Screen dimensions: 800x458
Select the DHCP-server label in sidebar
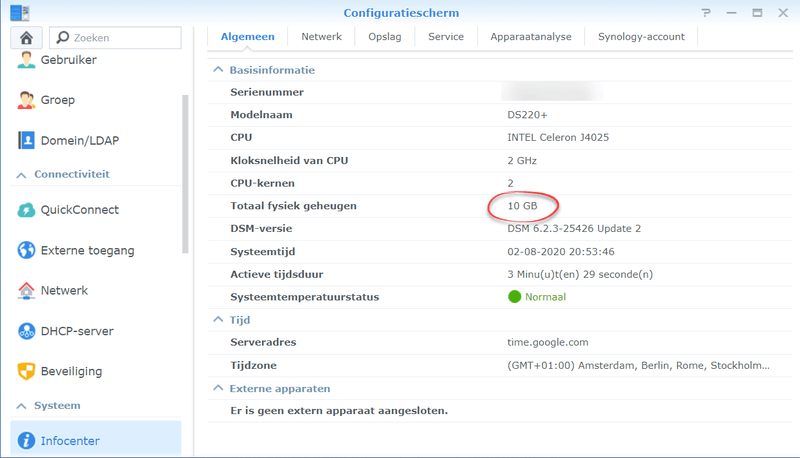tap(77, 331)
